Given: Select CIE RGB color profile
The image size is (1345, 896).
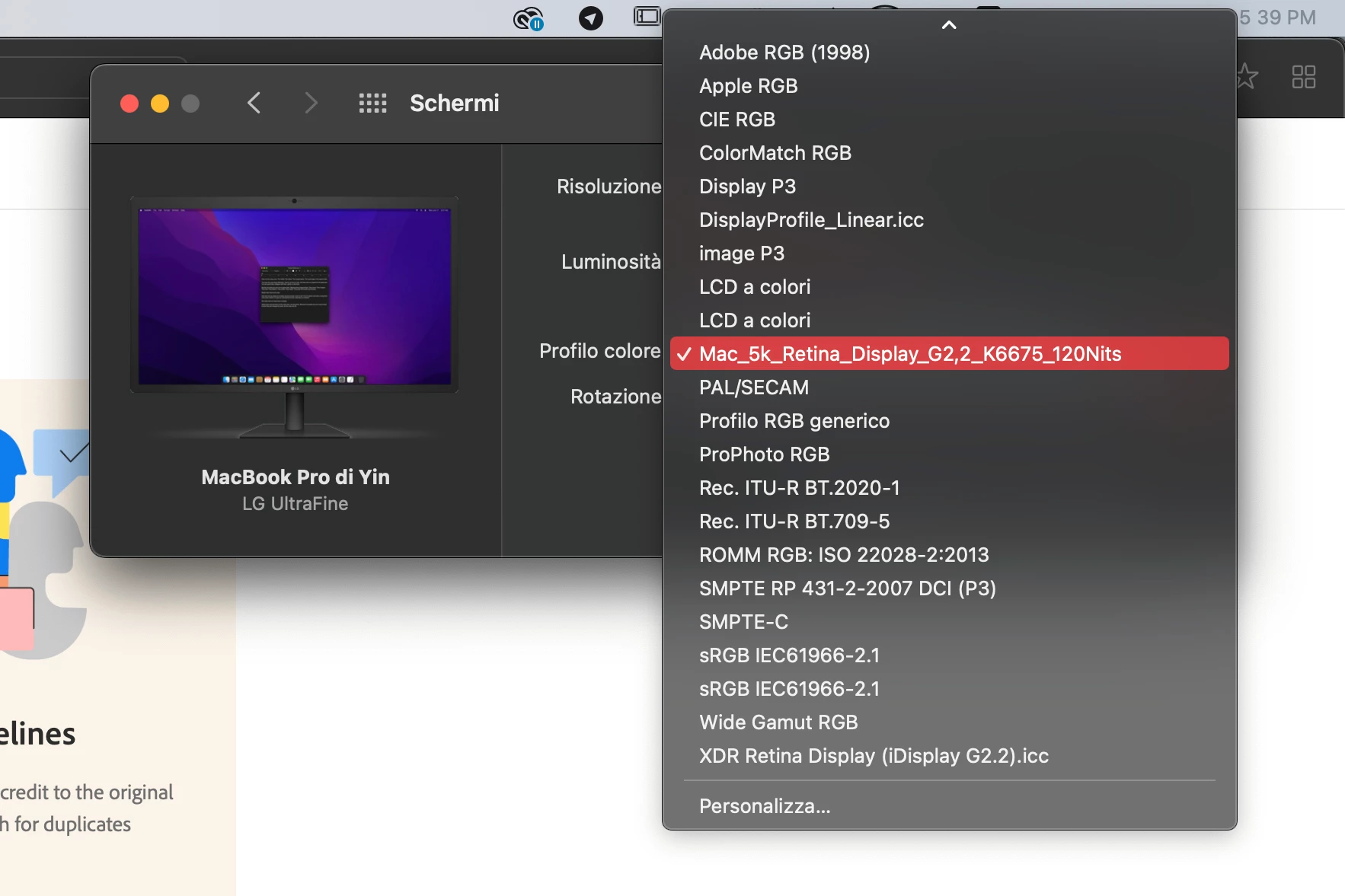Looking at the screenshot, I should pos(949,120).
